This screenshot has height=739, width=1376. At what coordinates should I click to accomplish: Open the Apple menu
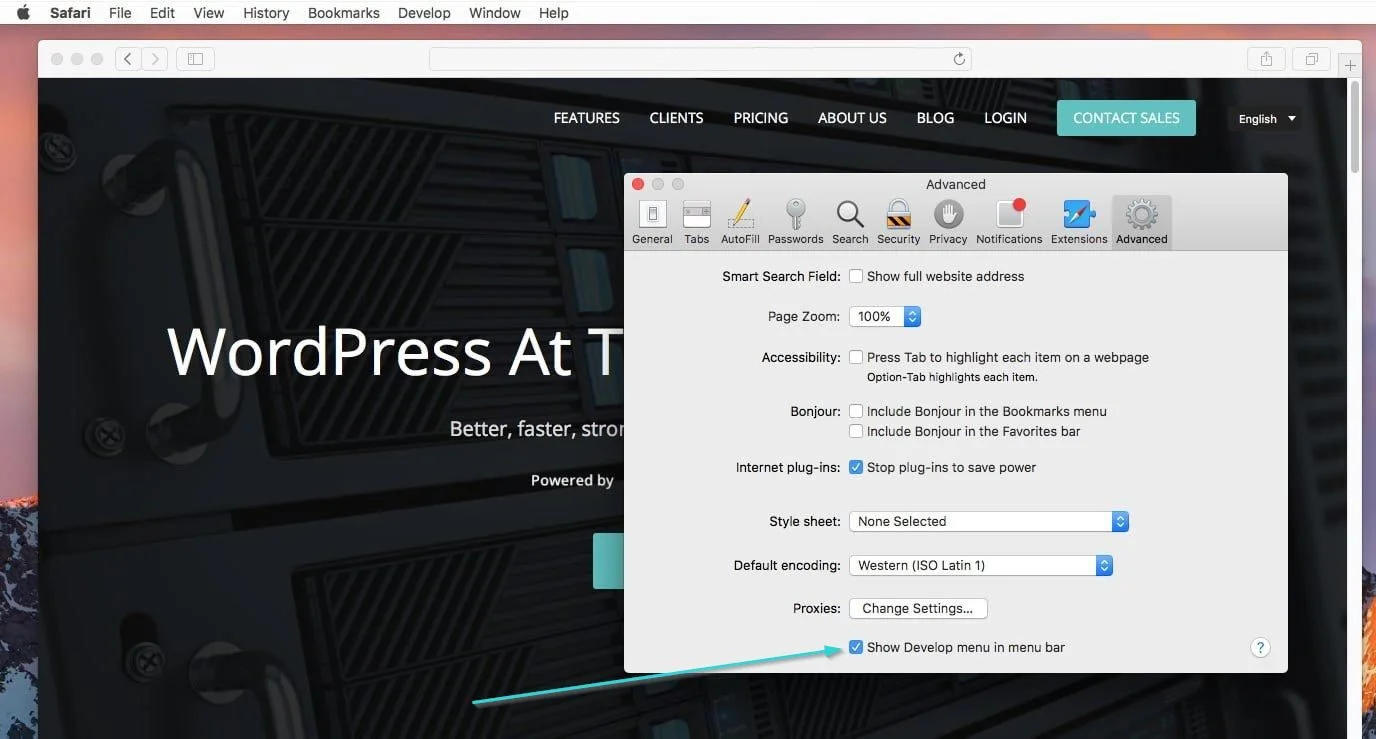(23, 13)
